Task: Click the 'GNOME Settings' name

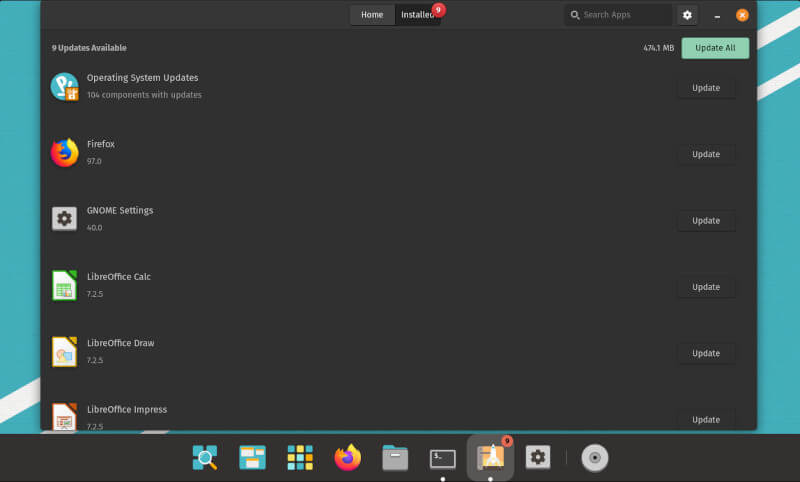Action: click(x=120, y=210)
